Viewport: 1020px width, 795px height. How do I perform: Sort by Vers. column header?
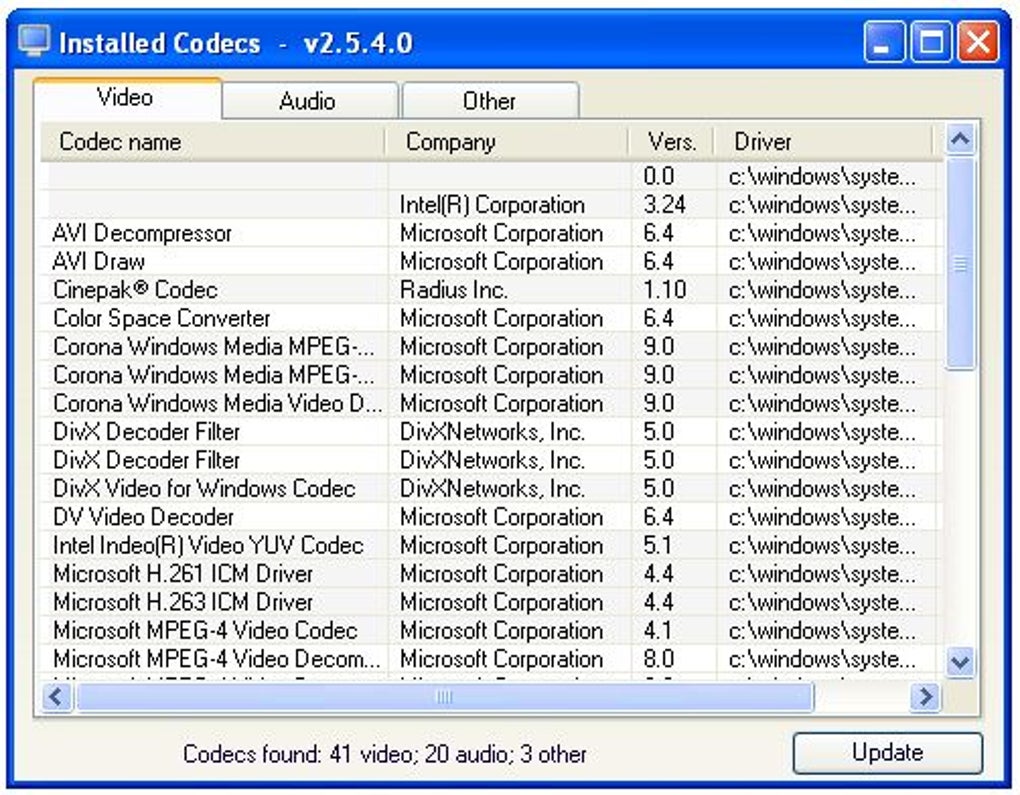coord(671,142)
